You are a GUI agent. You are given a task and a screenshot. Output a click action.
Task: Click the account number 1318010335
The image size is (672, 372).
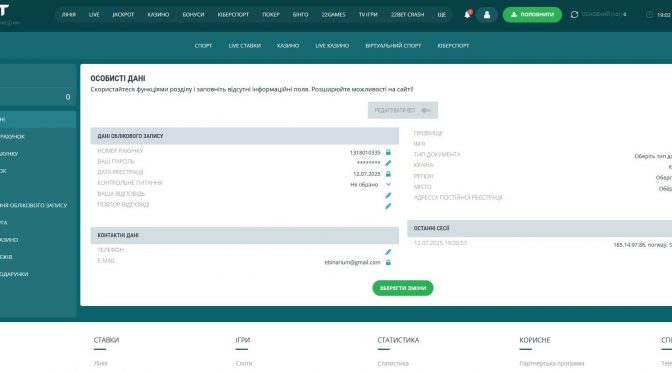pos(365,153)
